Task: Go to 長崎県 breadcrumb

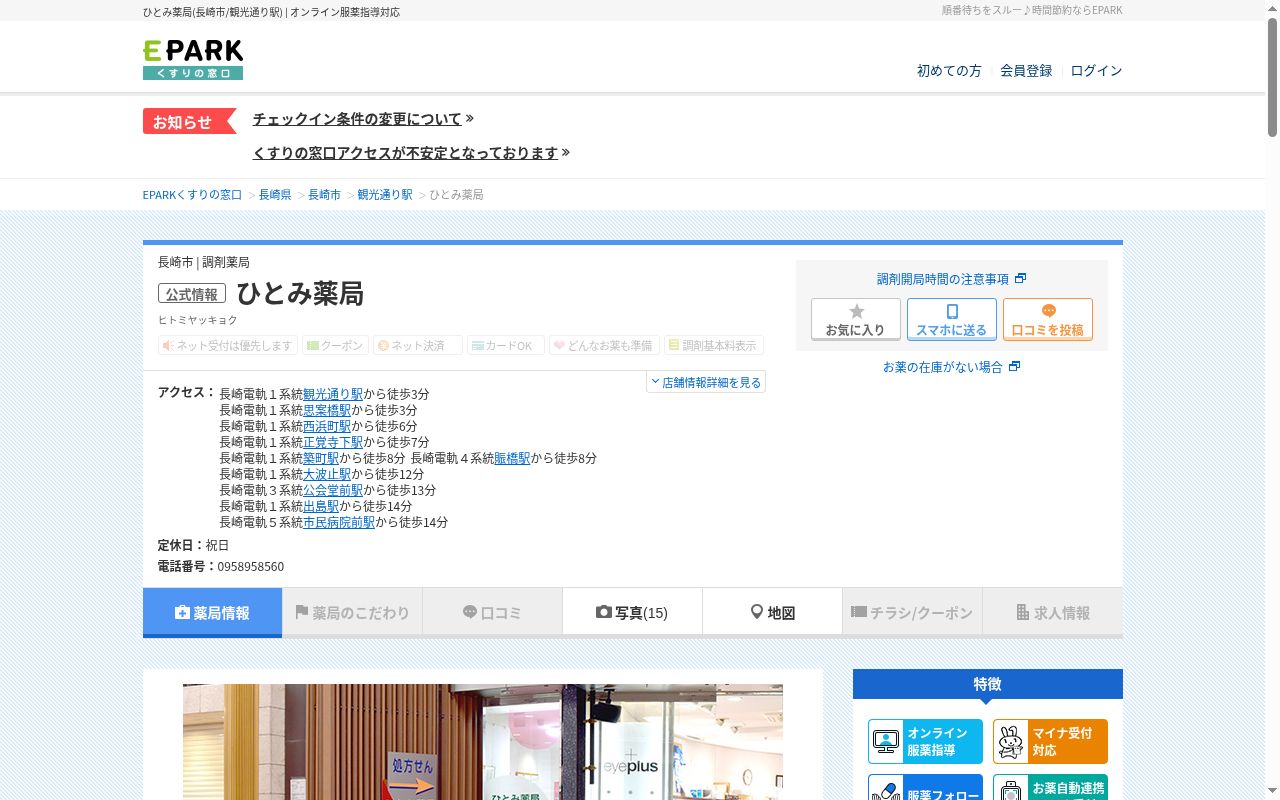Action: coord(275,195)
